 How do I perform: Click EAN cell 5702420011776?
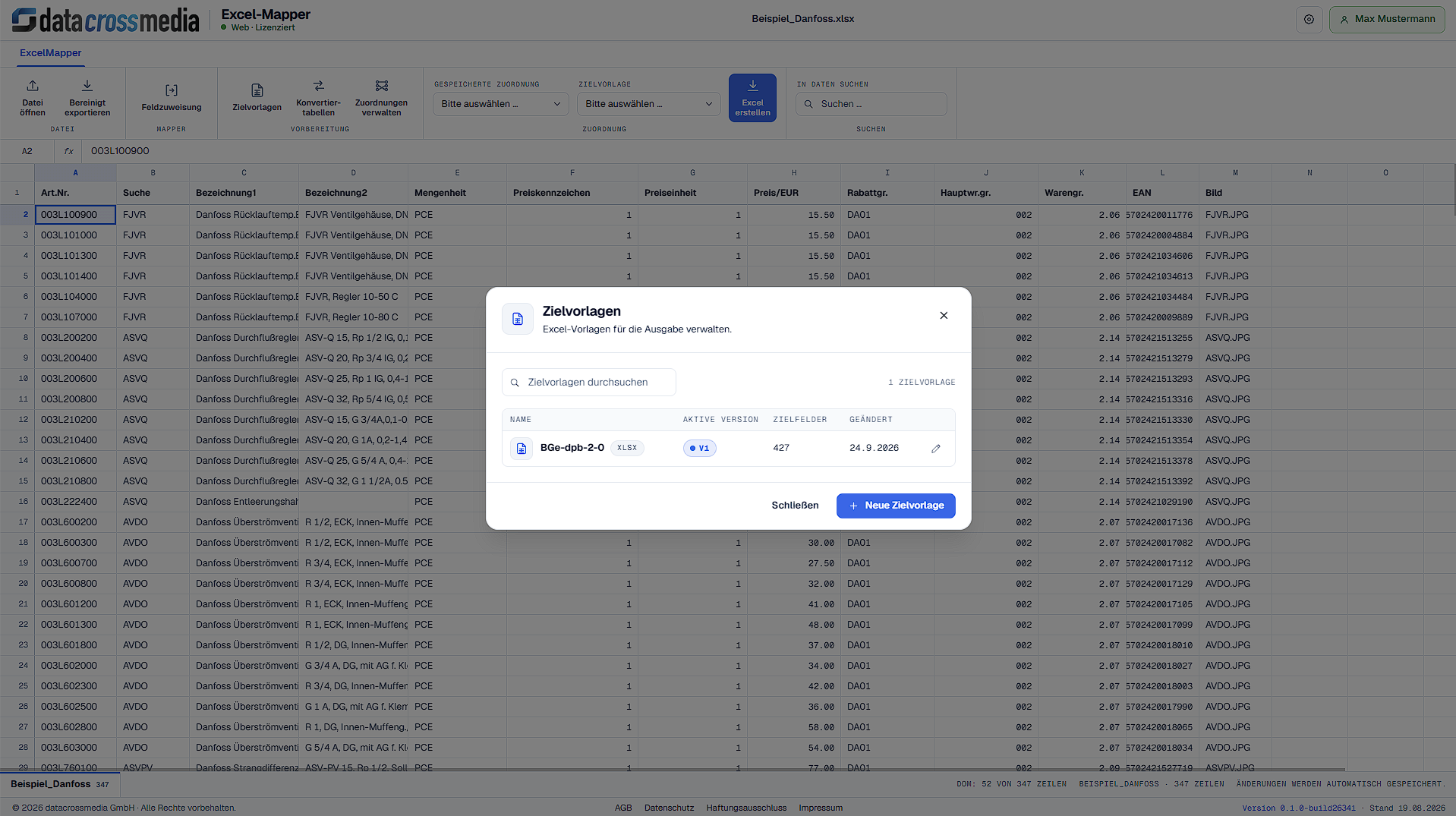click(1162, 215)
